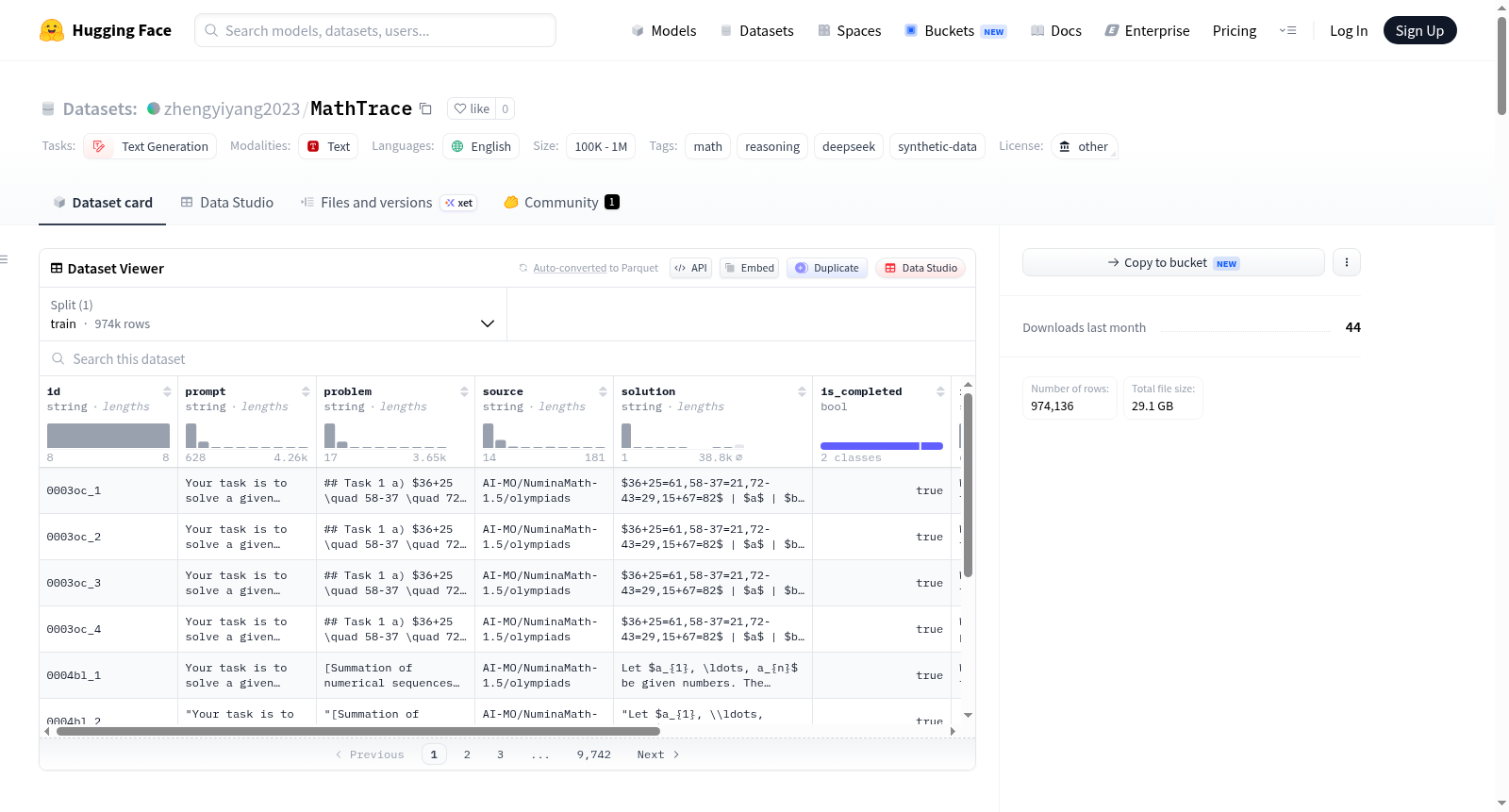
Task: Go to Buckets in navigation
Action: pos(955,30)
